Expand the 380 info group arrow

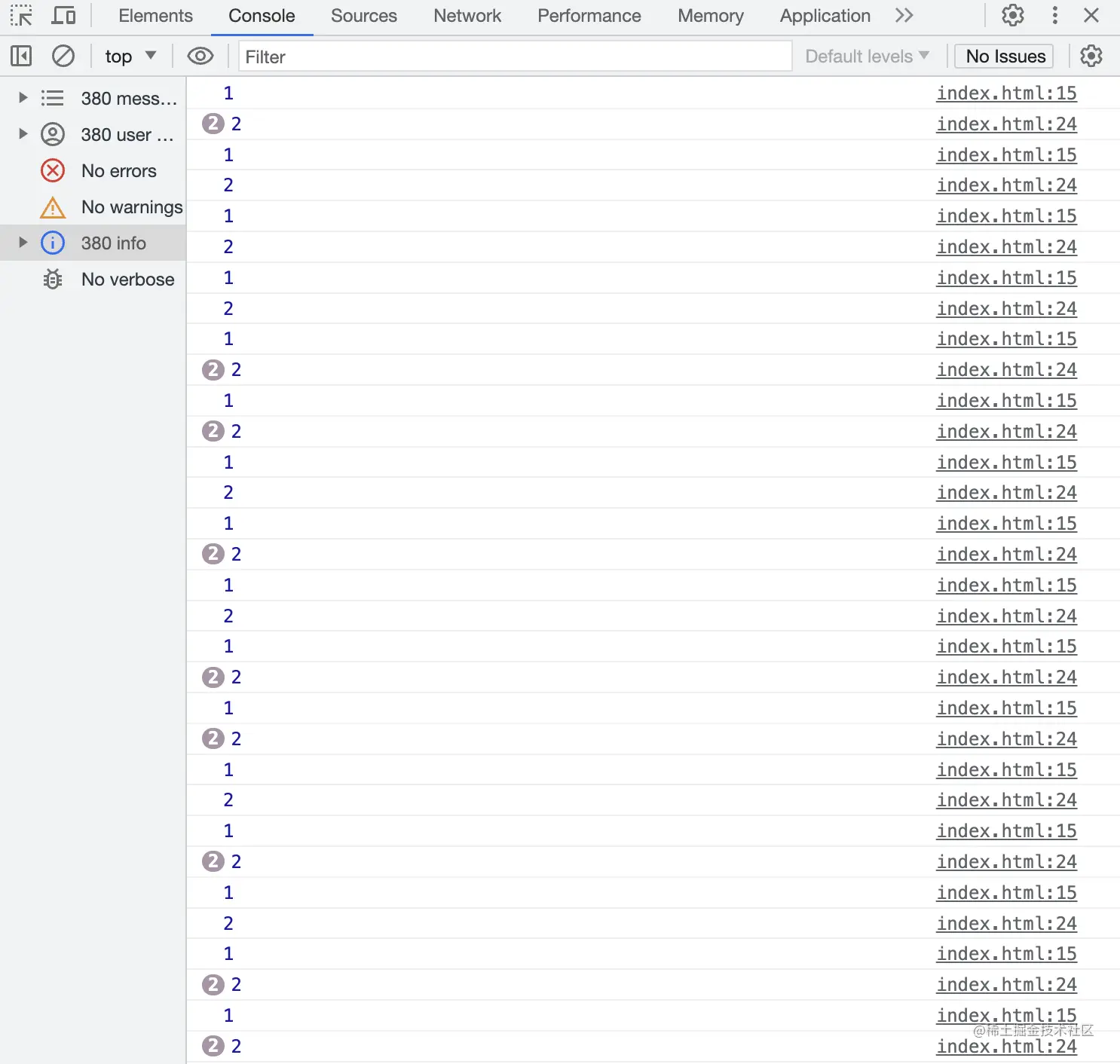pos(23,242)
